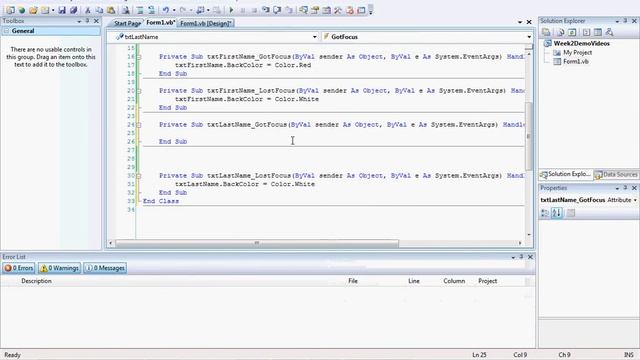640x360 pixels.
Task: Open the GotFocus method name dropdown
Action: [x=529, y=37]
